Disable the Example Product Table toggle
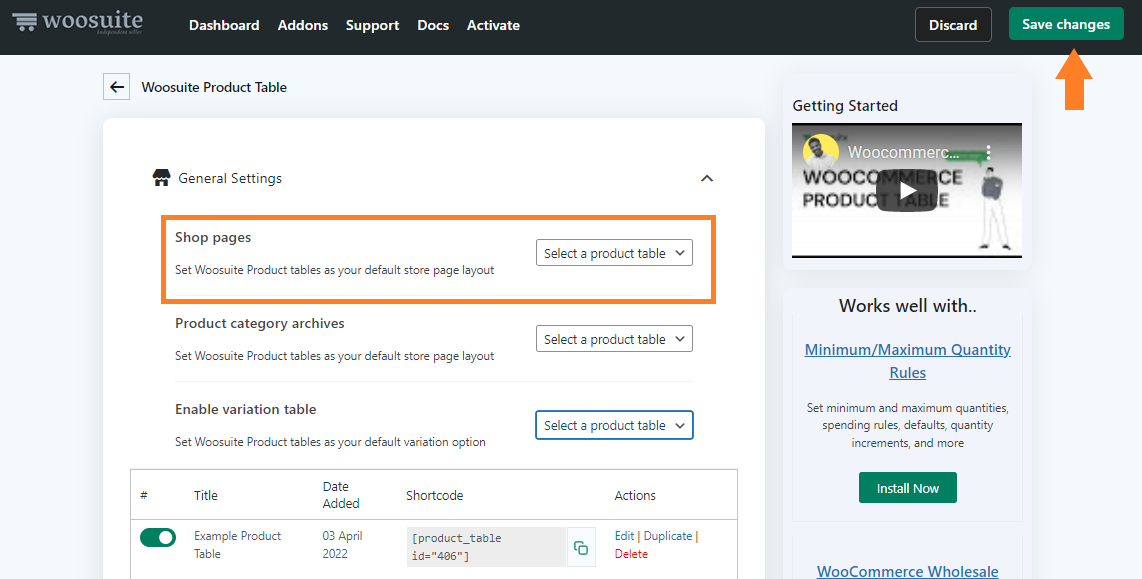 pos(158,537)
